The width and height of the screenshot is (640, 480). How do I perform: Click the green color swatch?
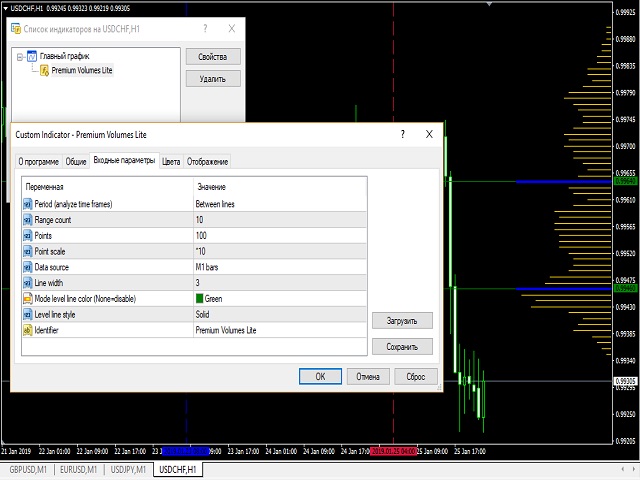(x=200, y=299)
